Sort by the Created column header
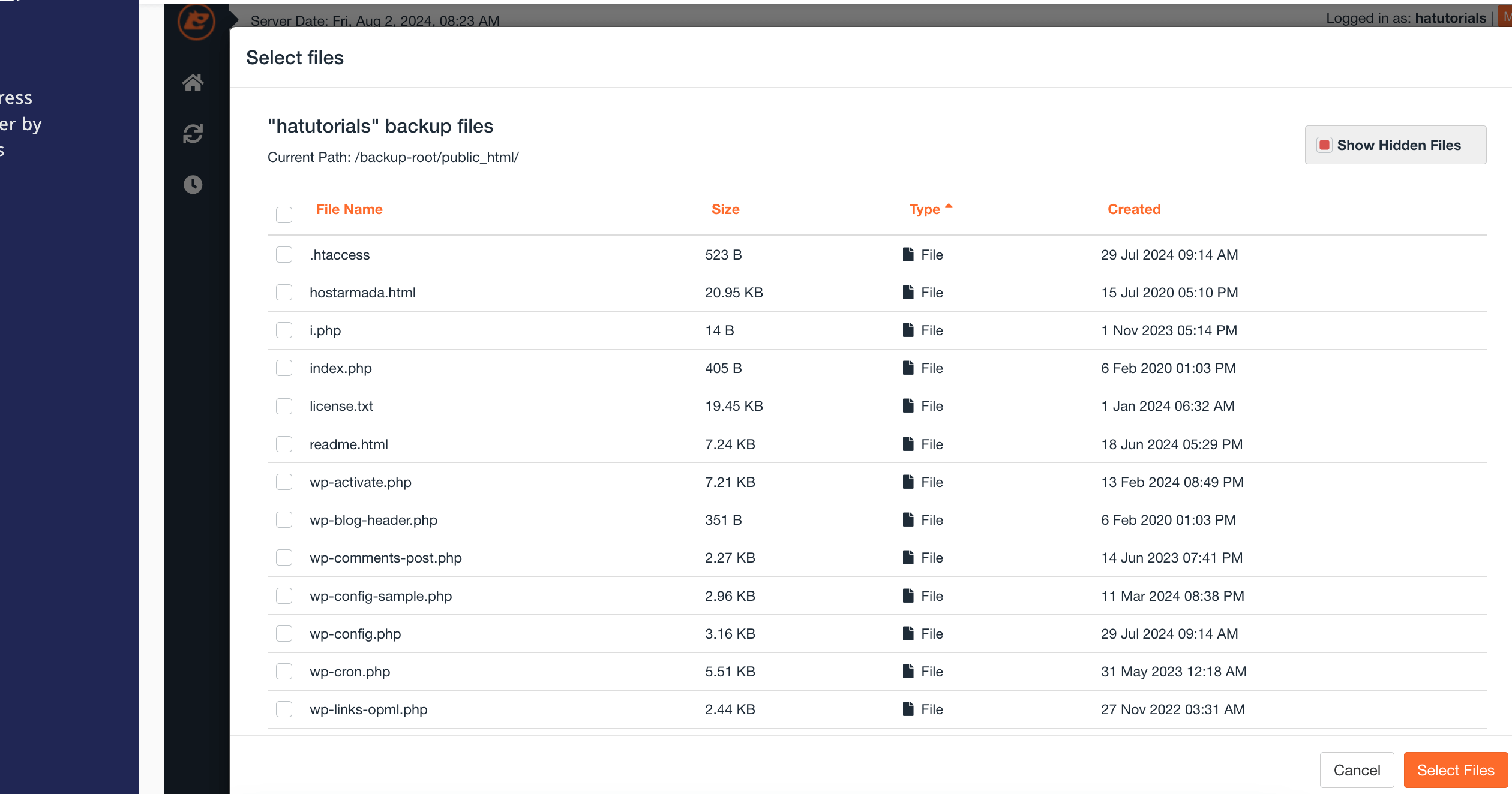Viewport: 1512px width, 794px height. [x=1134, y=209]
